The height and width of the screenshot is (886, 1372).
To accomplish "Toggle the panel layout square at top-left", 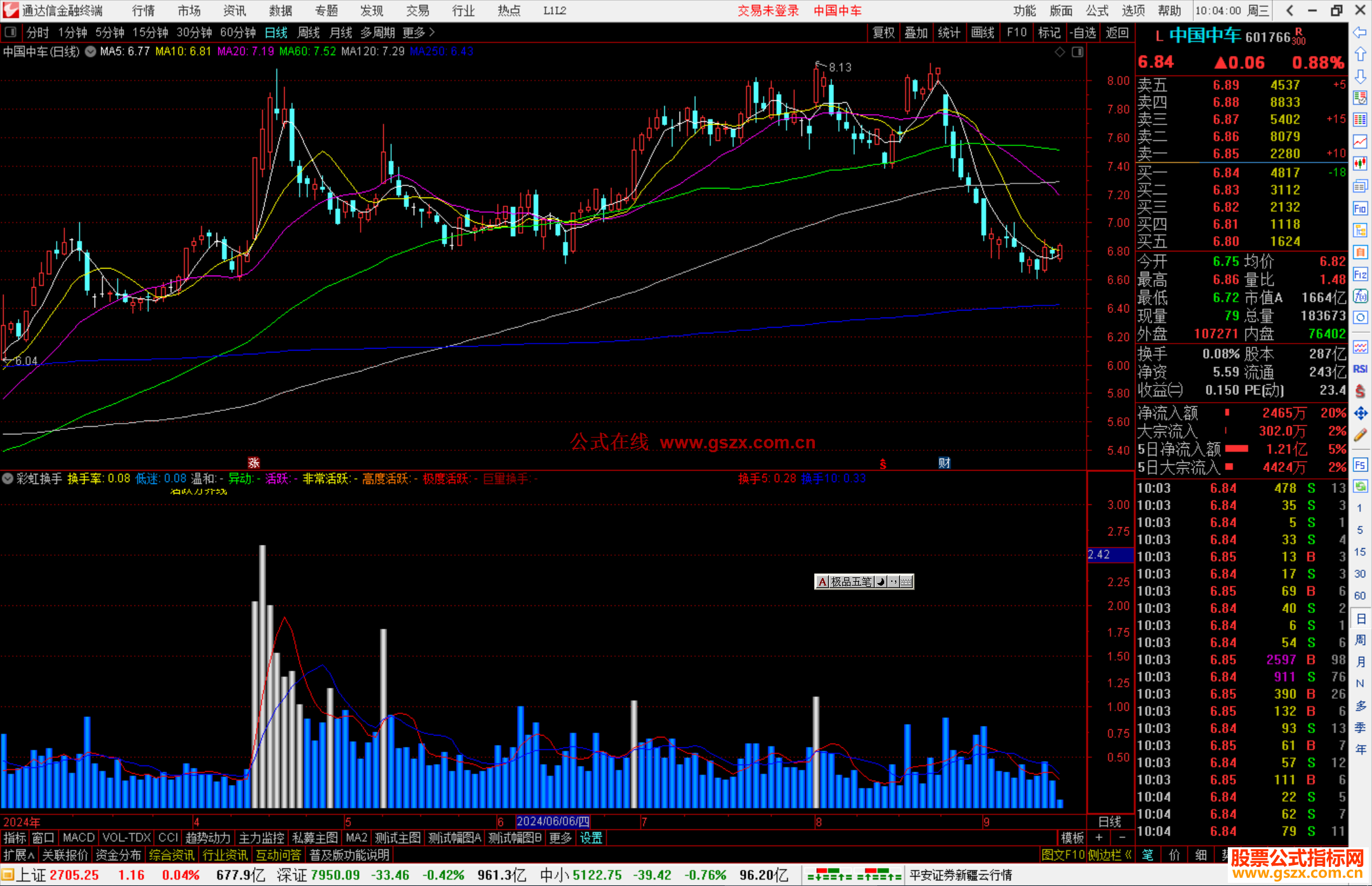I will pyautogui.click(x=11, y=32).
